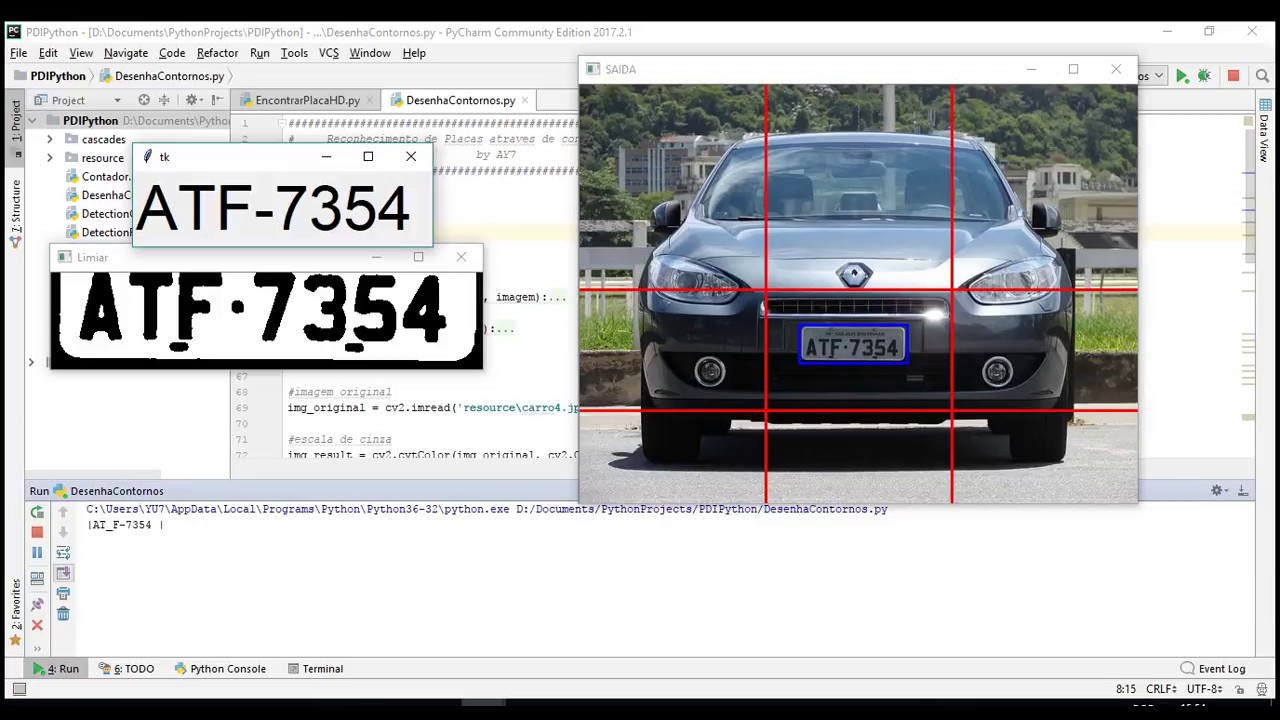Open the Navigate menu
This screenshot has width=1280, height=720.
[x=126, y=53]
